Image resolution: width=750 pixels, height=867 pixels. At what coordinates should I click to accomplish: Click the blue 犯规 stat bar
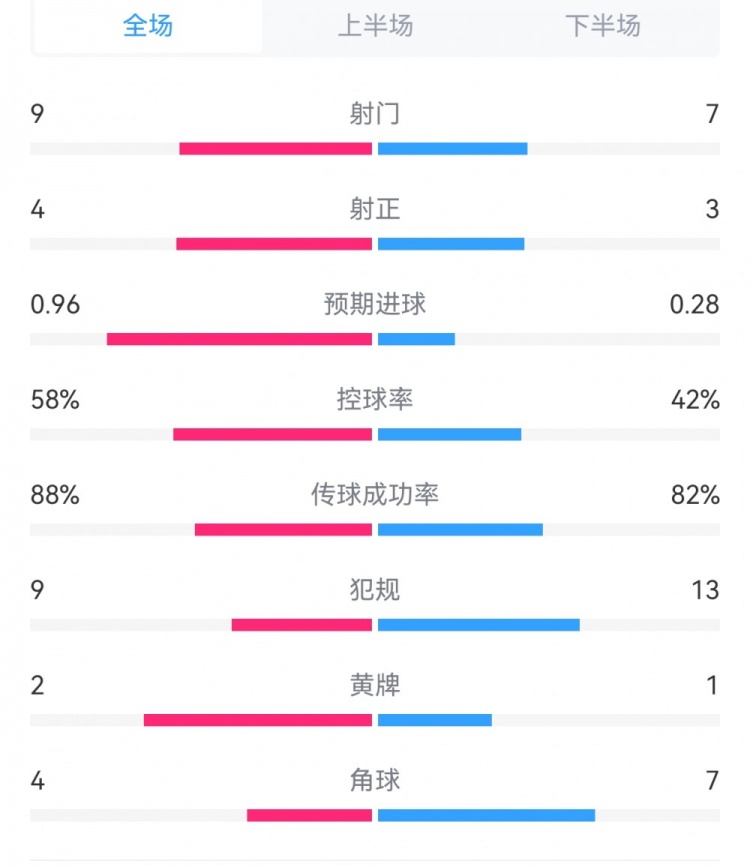click(x=477, y=623)
